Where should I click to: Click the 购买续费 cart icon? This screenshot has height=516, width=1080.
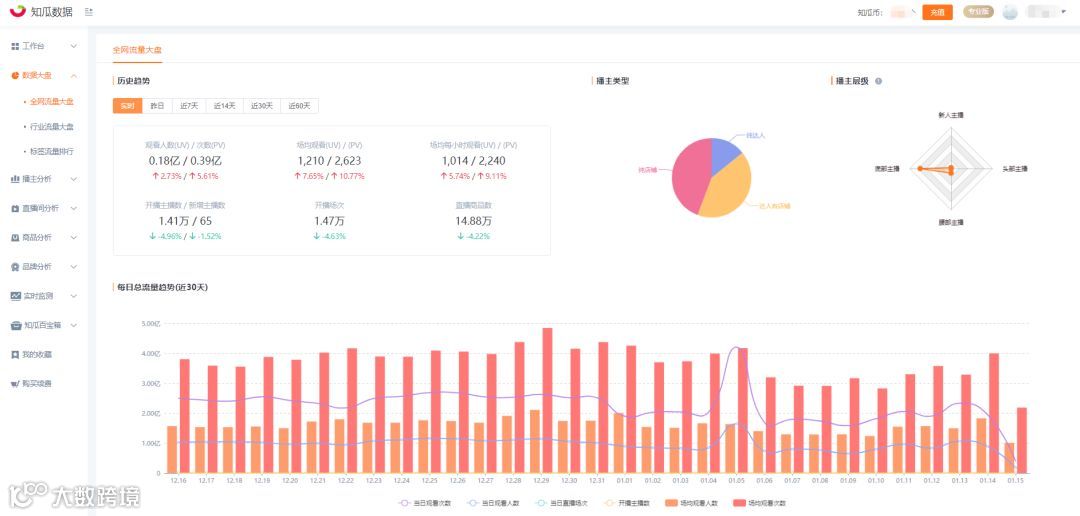[15, 383]
